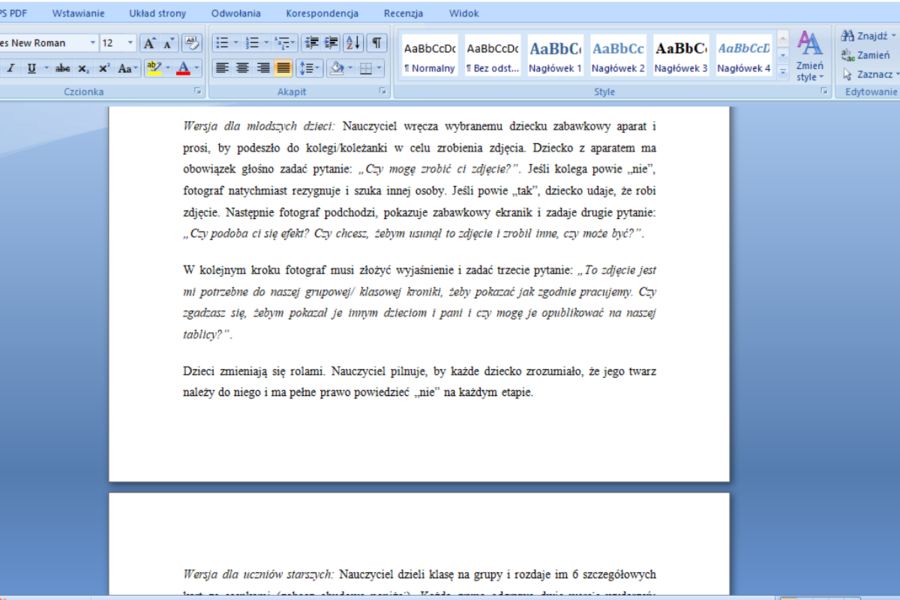Open the Numbering dropdown arrow
The height and width of the screenshot is (600, 900).
(266, 43)
